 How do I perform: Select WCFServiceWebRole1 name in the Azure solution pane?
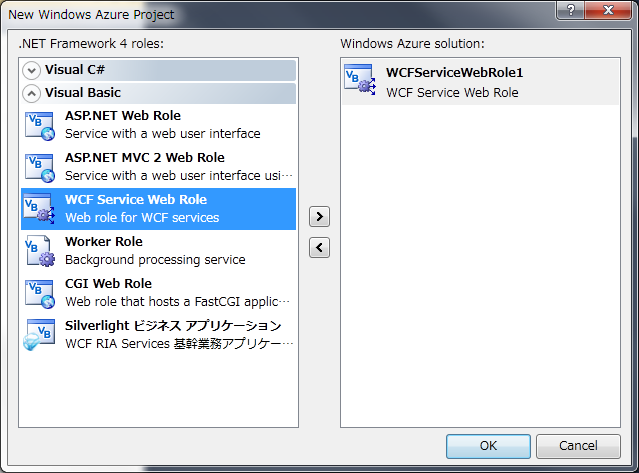tap(454, 73)
